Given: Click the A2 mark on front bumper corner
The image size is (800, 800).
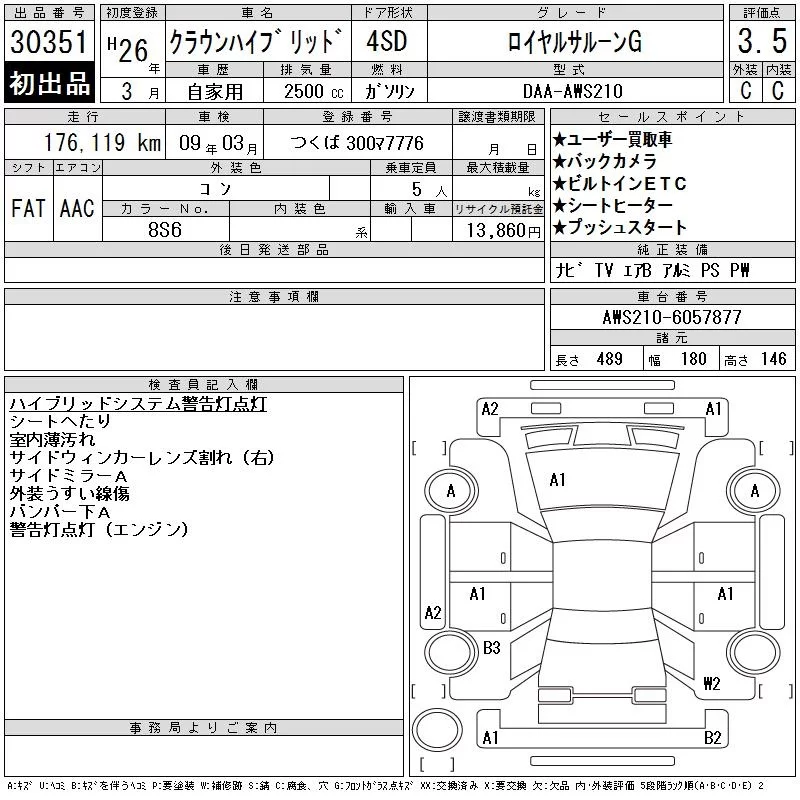Looking at the screenshot, I should pyautogui.click(x=490, y=409).
